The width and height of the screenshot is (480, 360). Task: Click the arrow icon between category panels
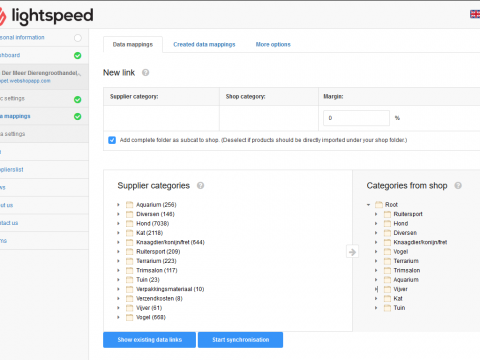(x=352, y=252)
